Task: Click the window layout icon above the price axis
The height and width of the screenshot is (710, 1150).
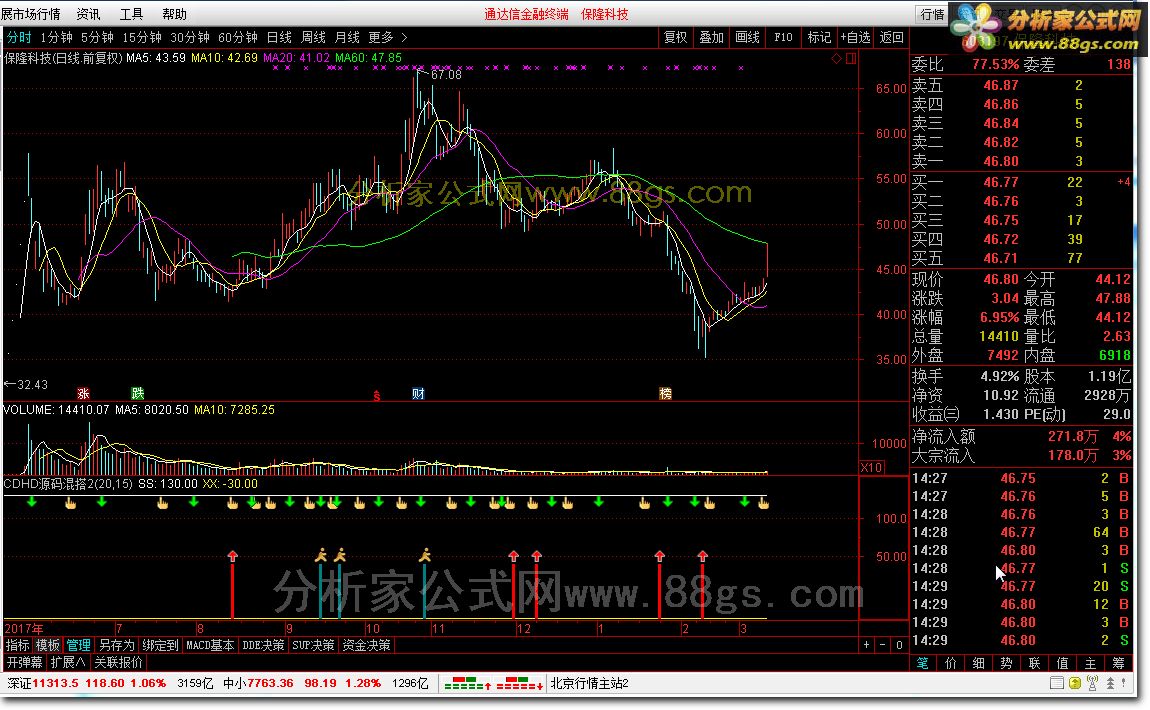Action: point(851,59)
